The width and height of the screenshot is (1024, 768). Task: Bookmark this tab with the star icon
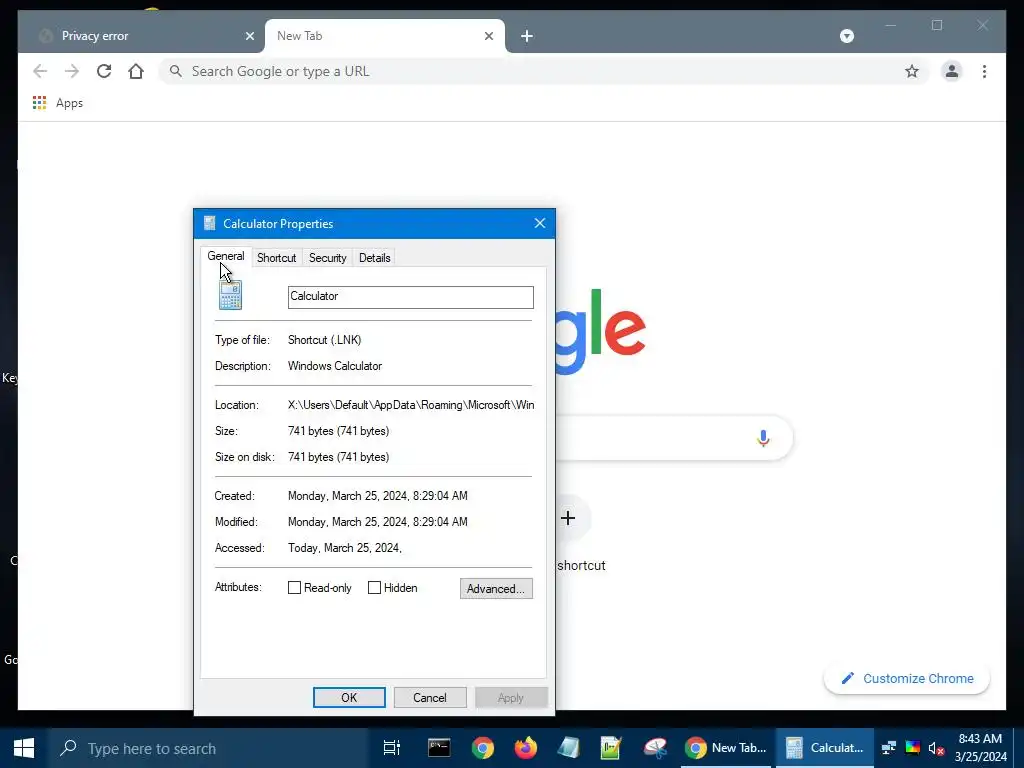912,71
